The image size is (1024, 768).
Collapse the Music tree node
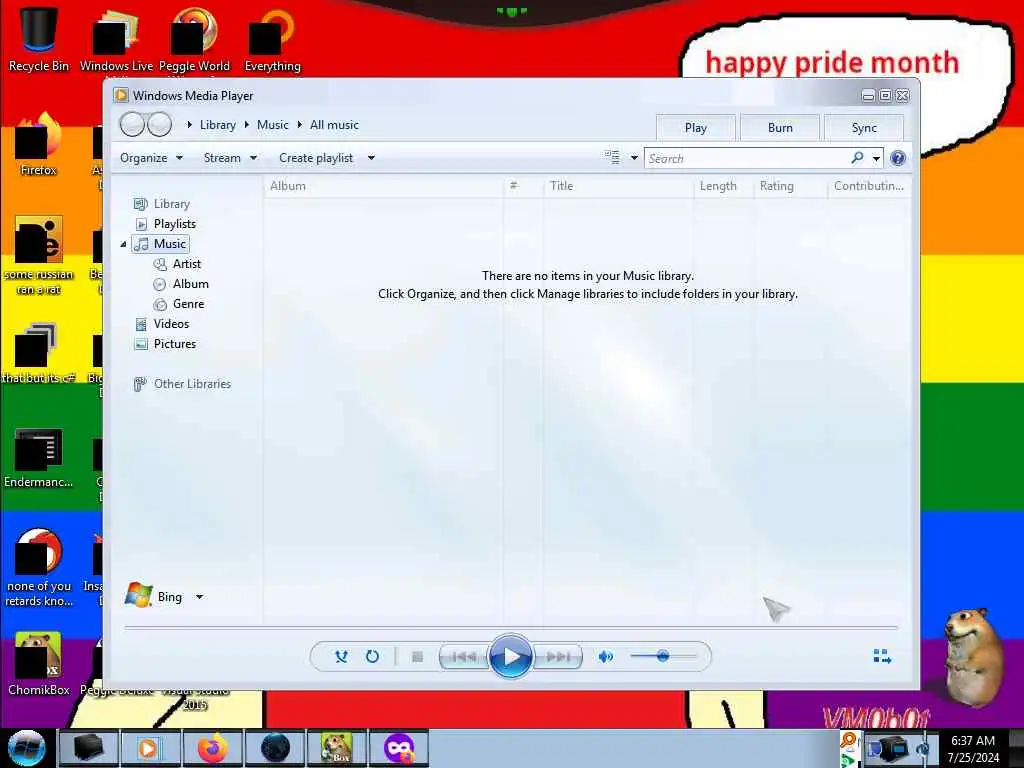point(123,244)
